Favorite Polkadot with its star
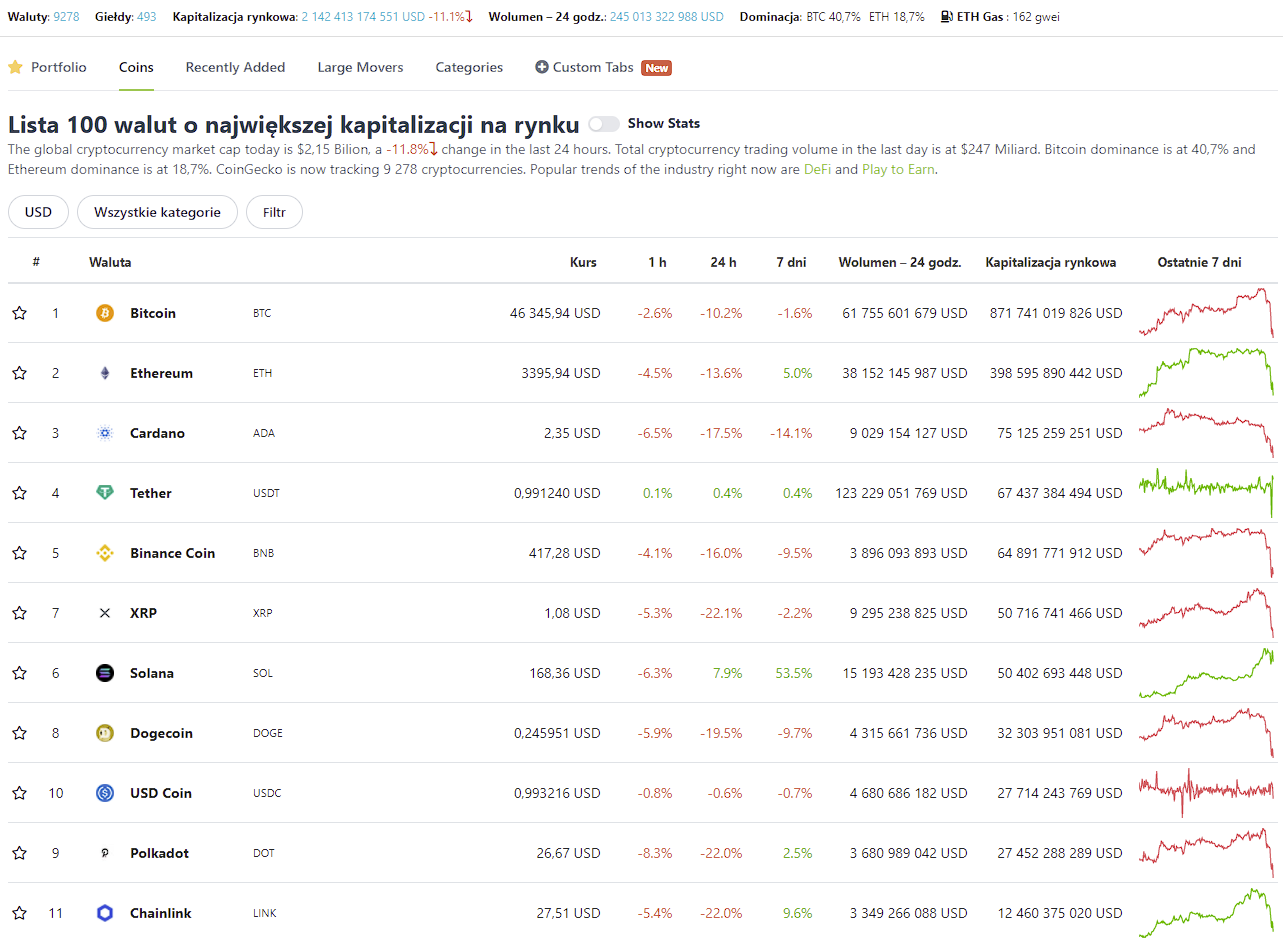The width and height of the screenshot is (1283, 941). (x=19, y=853)
